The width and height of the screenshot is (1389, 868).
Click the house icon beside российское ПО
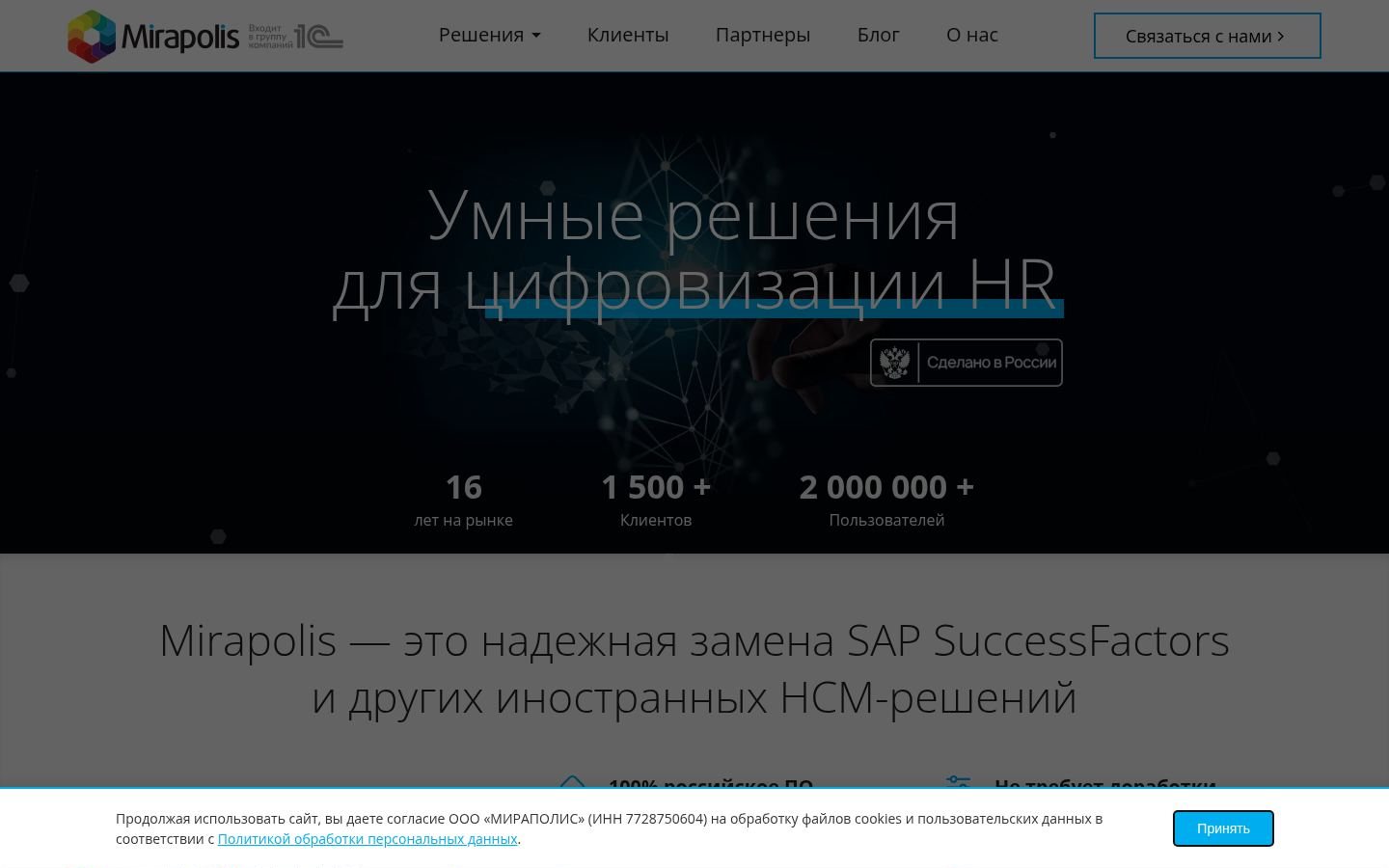(573, 782)
